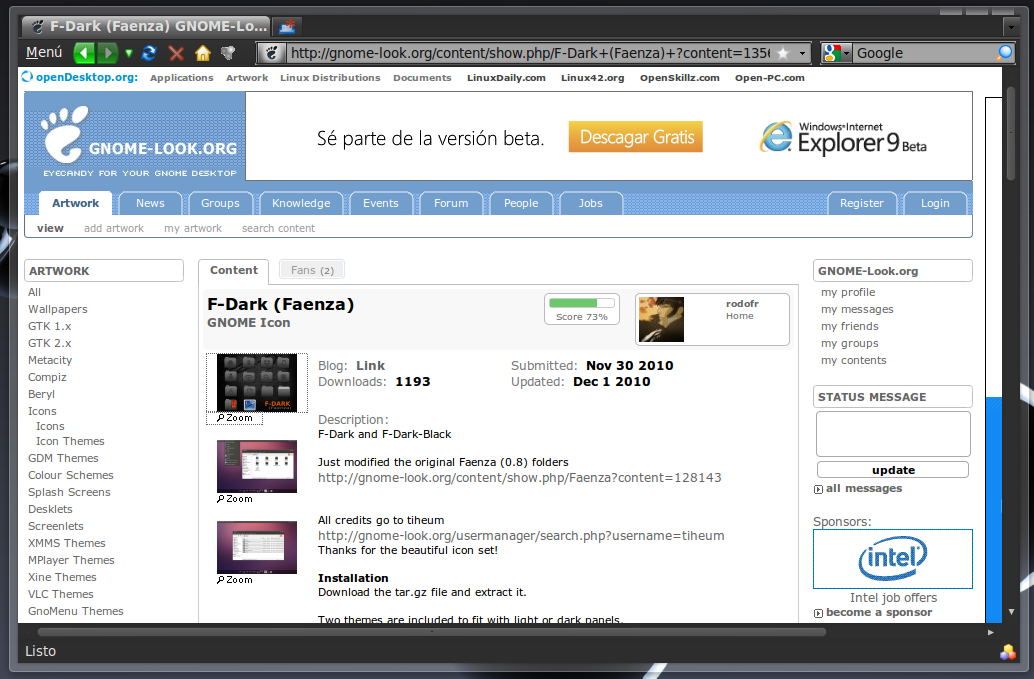Expand the URL bar history dropdown

[803, 53]
